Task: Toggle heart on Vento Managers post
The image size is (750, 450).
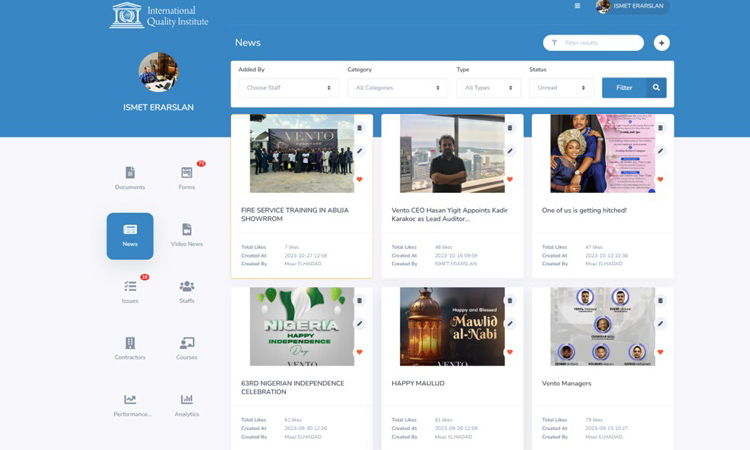Action: click(x=661, y=352)
